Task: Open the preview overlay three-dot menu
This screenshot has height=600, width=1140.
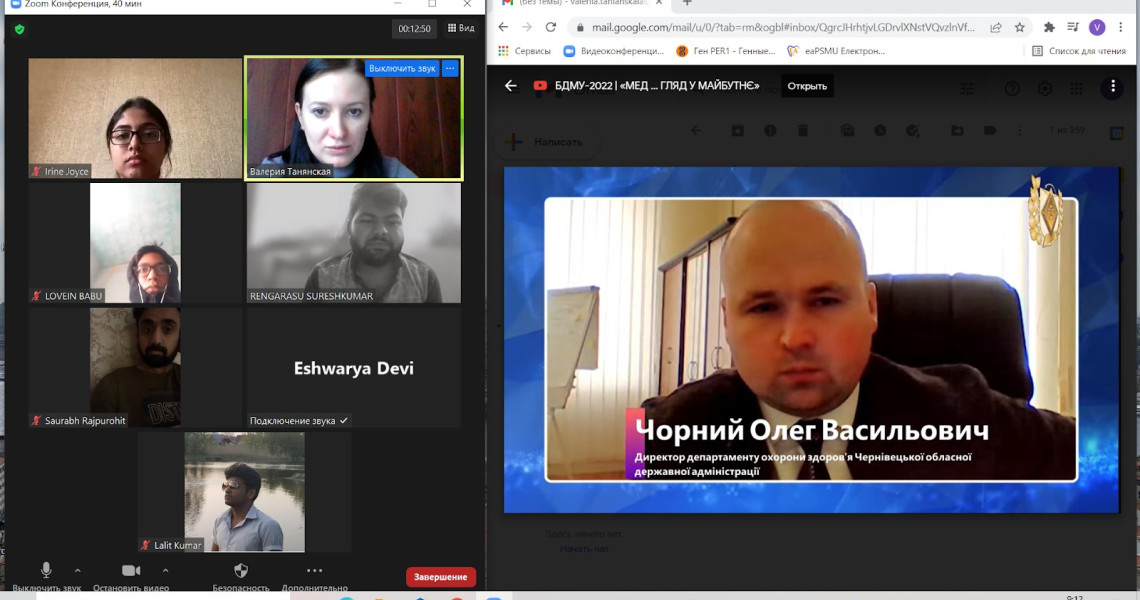Action: point(1112,87)
